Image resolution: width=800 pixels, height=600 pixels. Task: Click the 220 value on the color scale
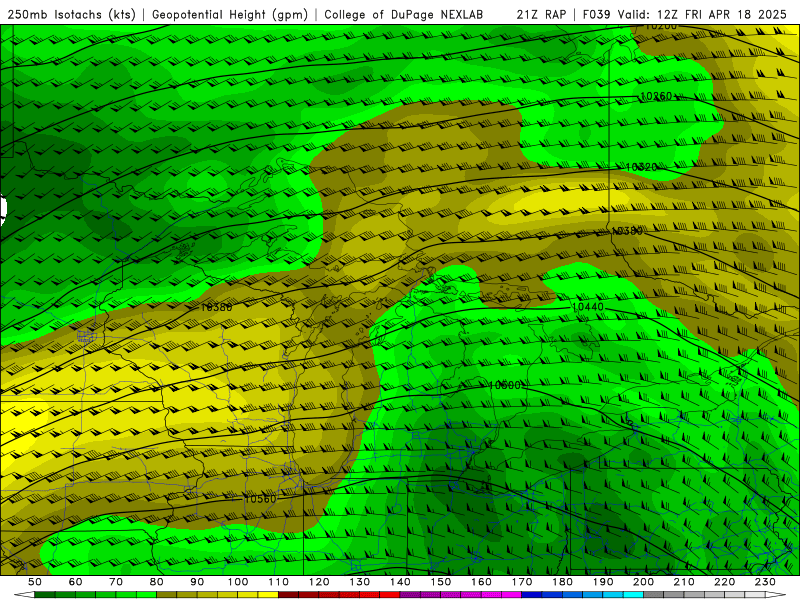(x=724, y=582)
